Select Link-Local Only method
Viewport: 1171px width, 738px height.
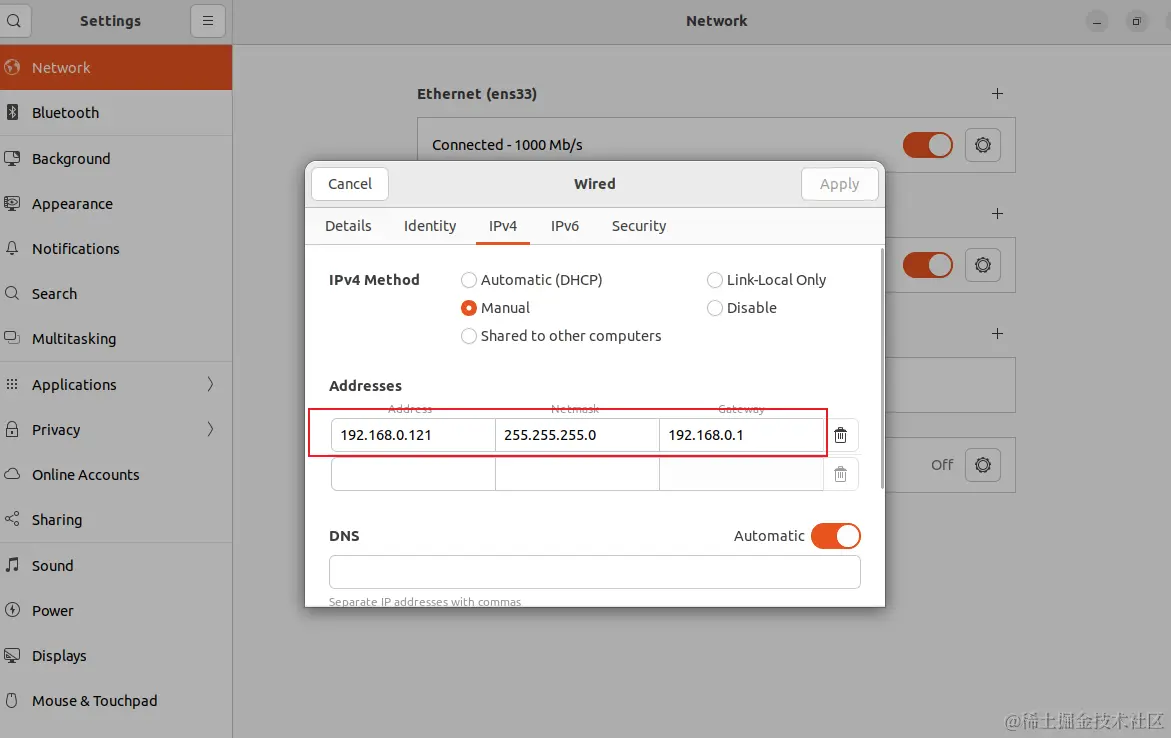click(766, 280)
